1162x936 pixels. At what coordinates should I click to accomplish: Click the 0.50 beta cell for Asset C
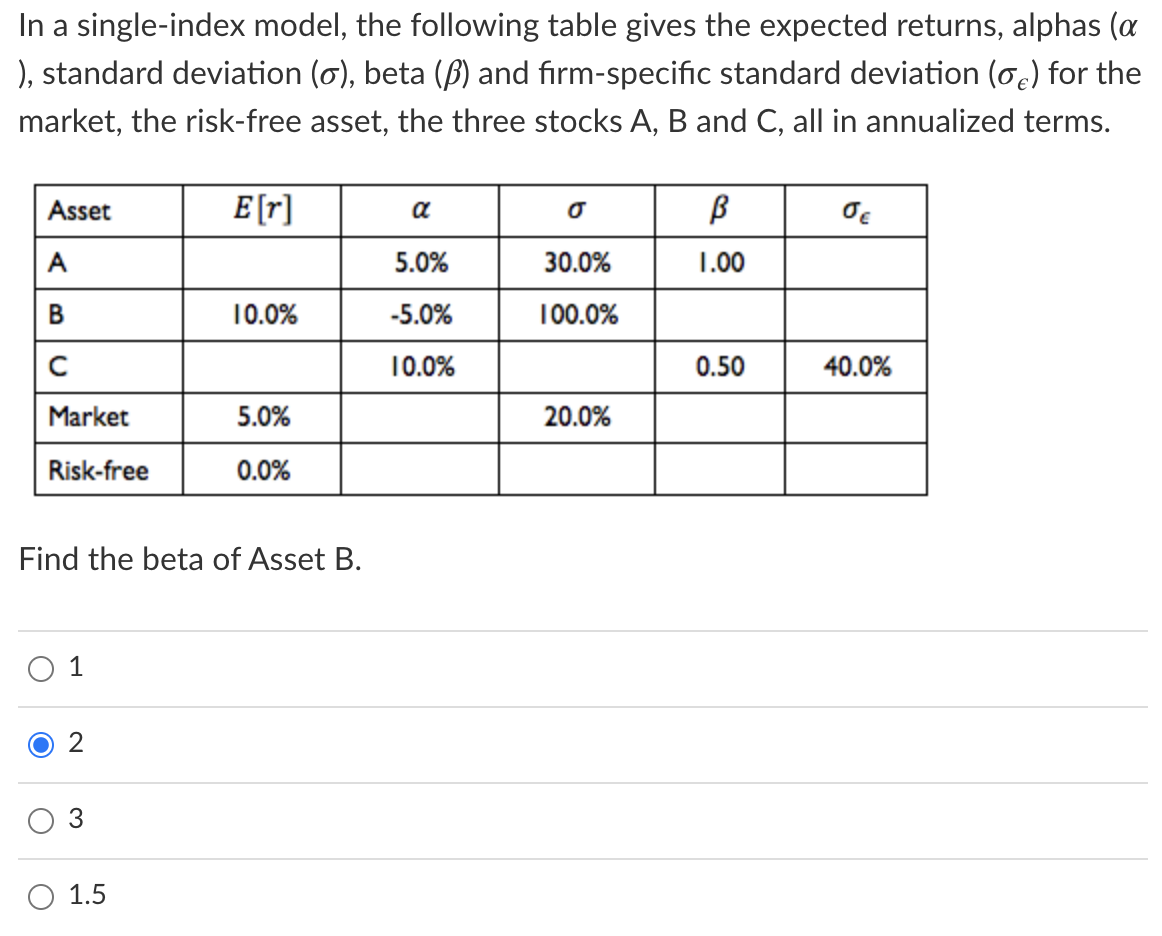pos(719,366)
